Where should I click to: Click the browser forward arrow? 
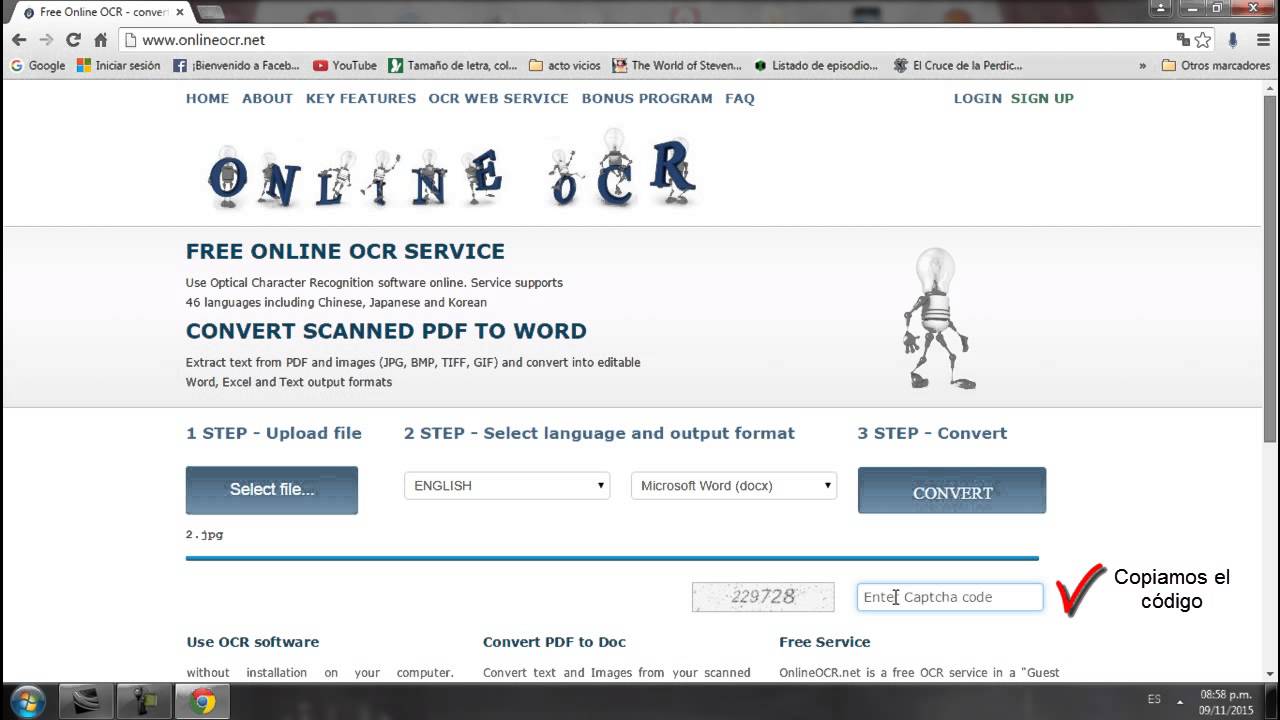click(x=46, y=40)
